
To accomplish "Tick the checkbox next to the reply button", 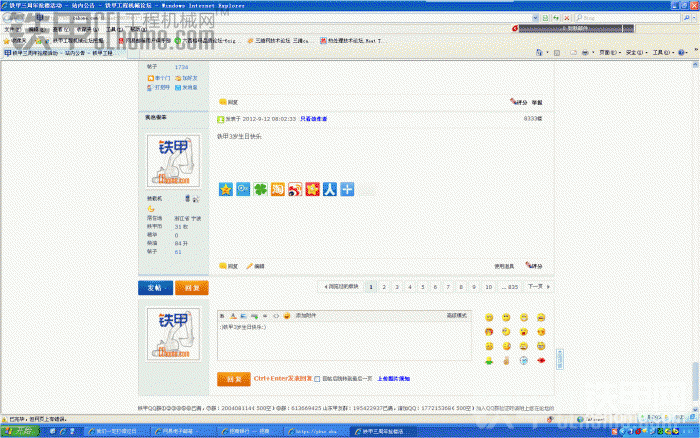I will point(317,379).
